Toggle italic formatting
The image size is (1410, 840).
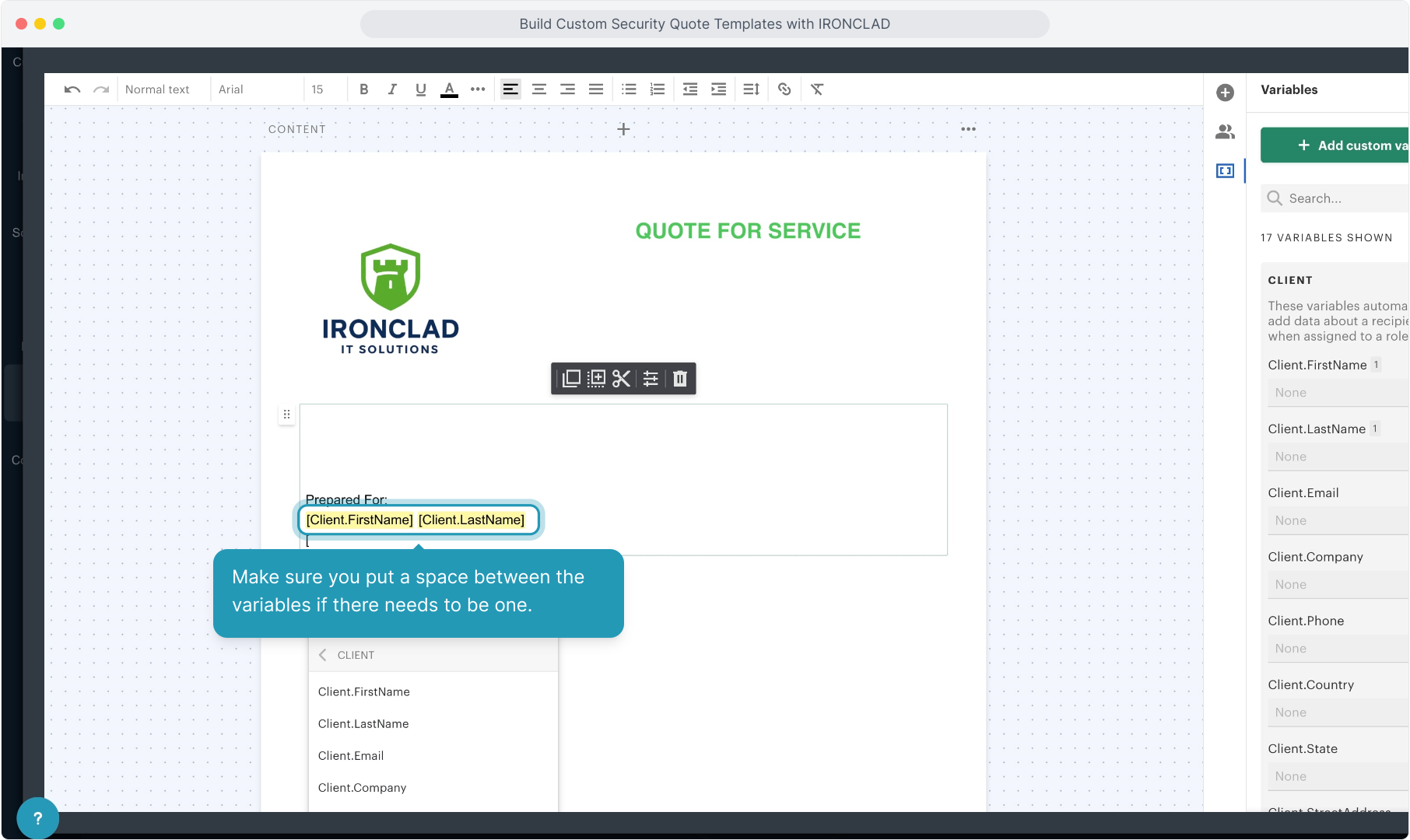pos(392,89)
